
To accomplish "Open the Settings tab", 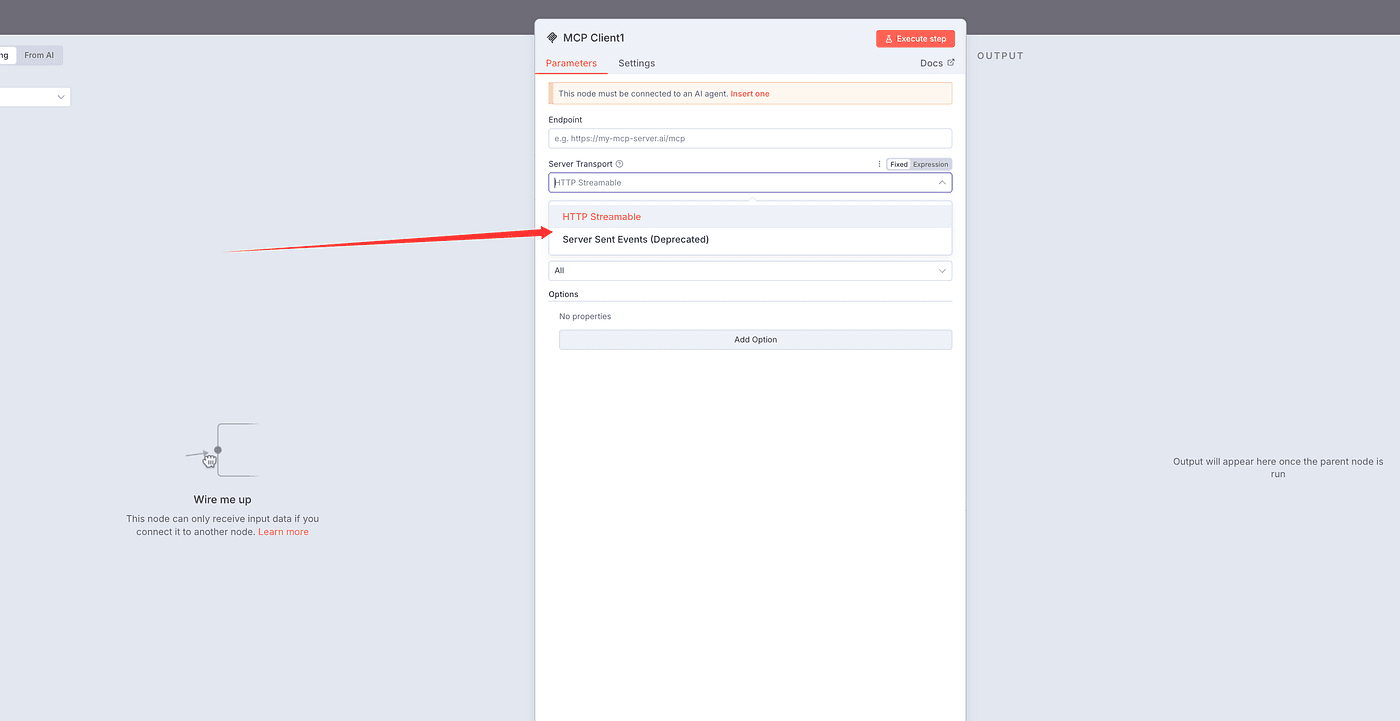I will click(x=636, y=63).
